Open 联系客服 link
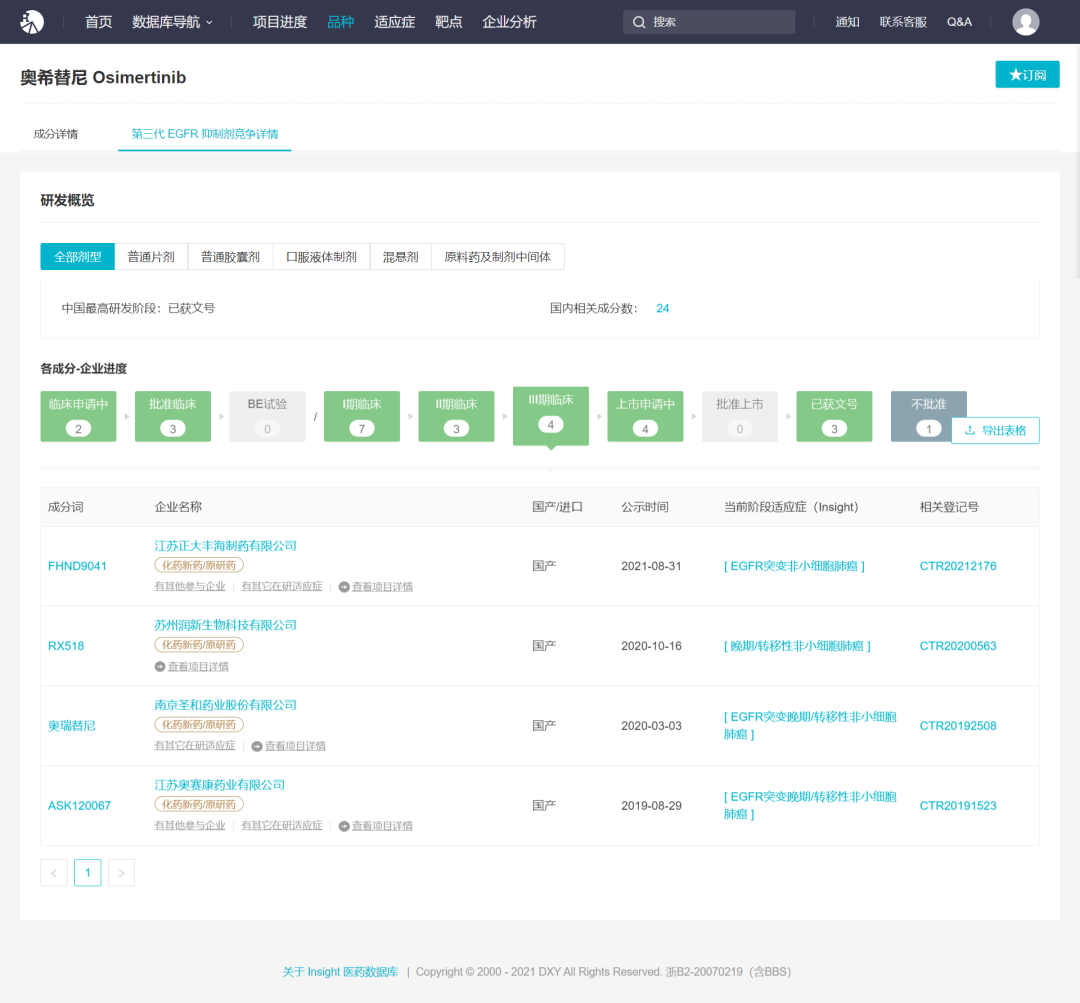This screenshot has width=1080, height=1003. [x=903, y=22]
